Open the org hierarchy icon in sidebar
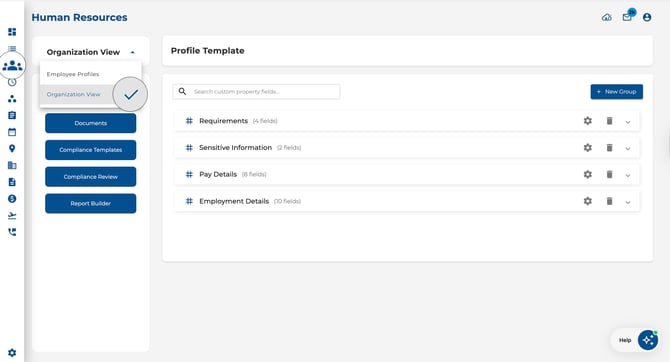The height and width of the screenshot is (362, 670). pyautogui.click(x=12, y=99)
